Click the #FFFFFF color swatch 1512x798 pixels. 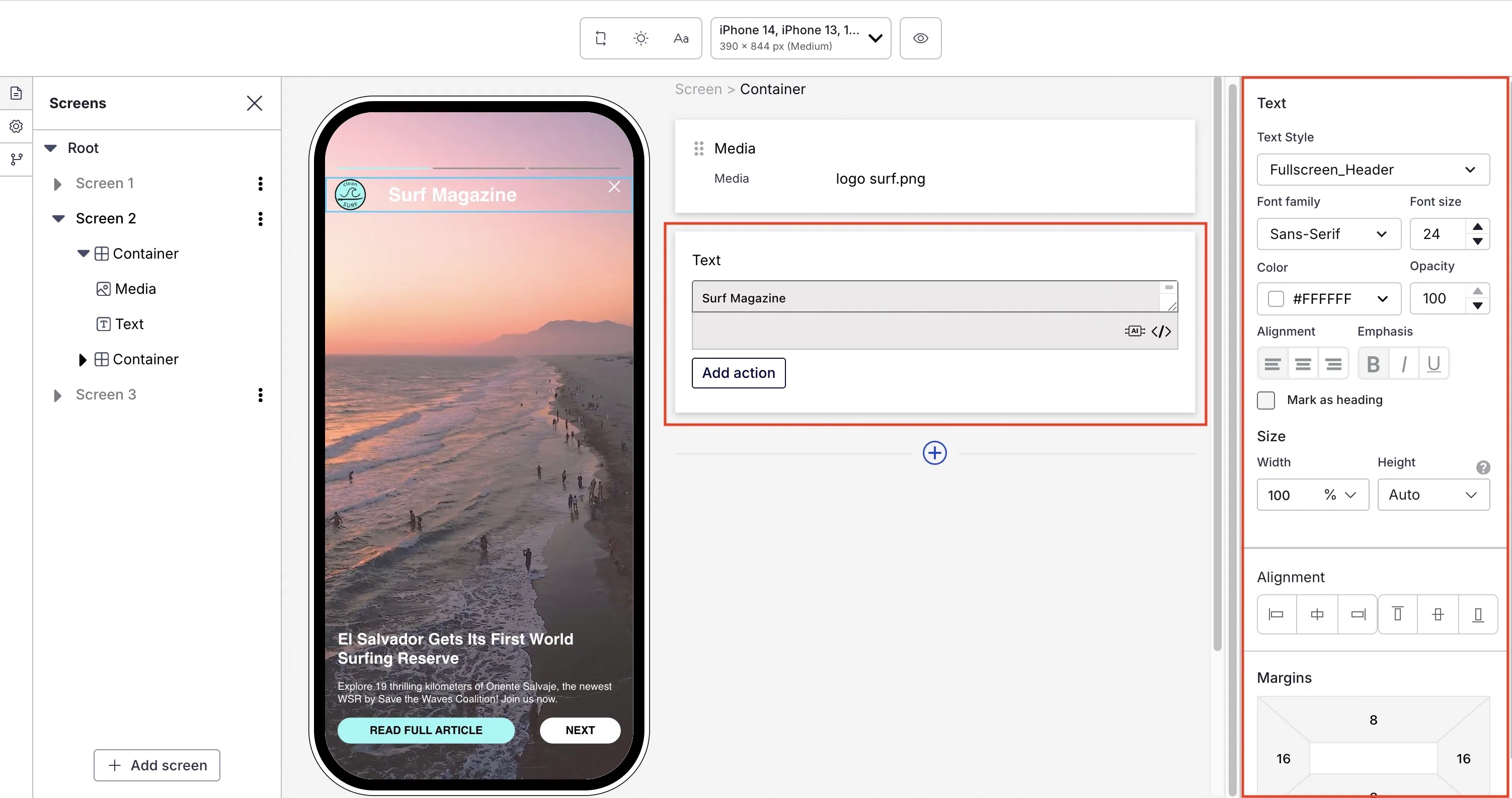(x=1276, y=299)
